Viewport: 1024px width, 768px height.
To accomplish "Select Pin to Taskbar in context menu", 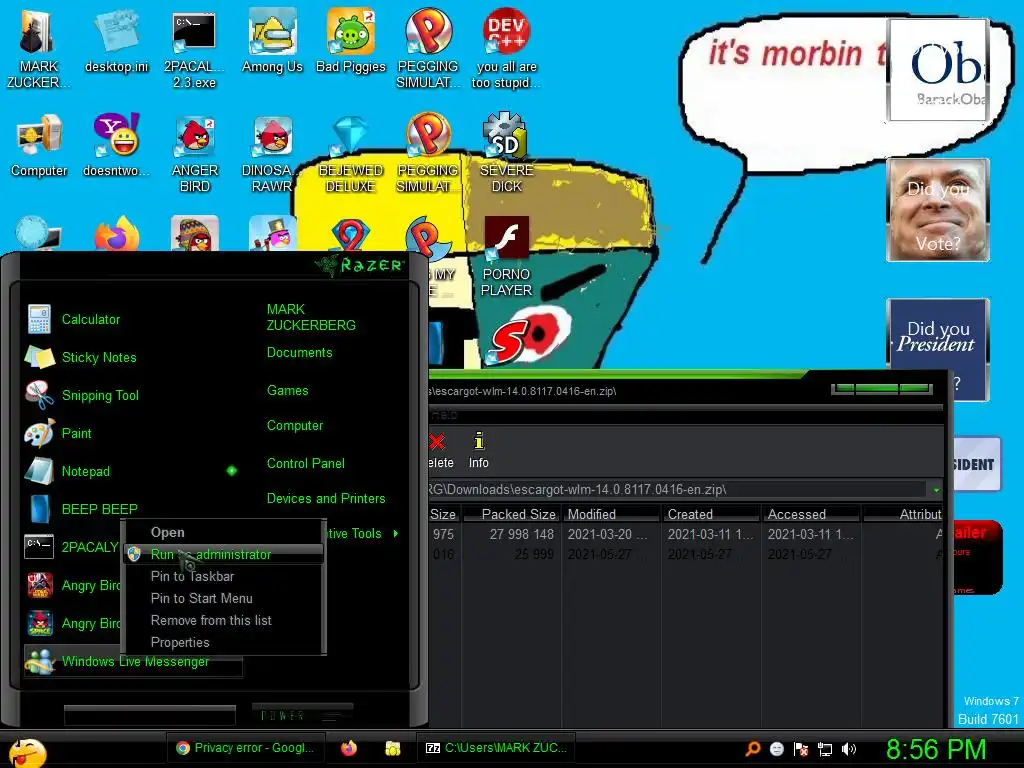I will (223, 577).
